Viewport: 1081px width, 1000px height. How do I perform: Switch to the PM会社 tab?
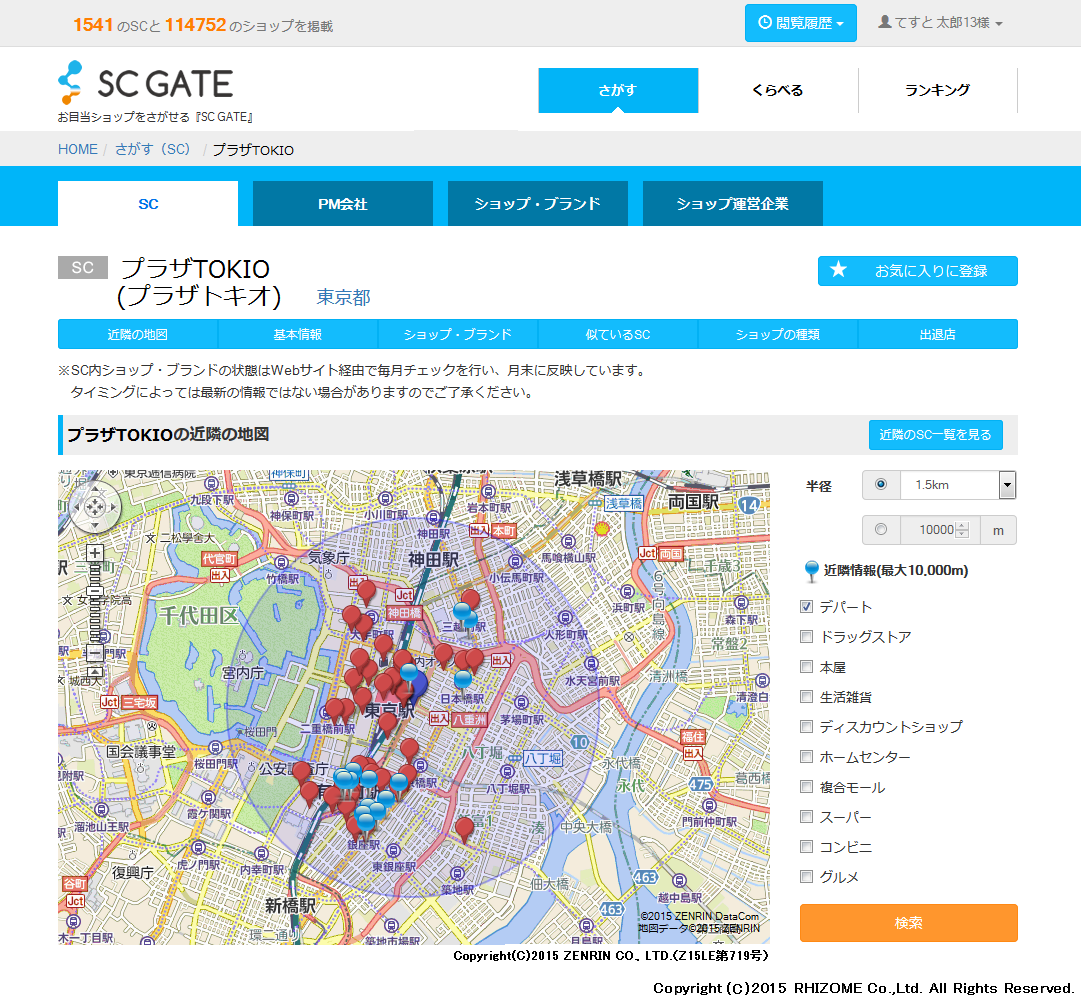pyautogui.click(x=343, y=204)
